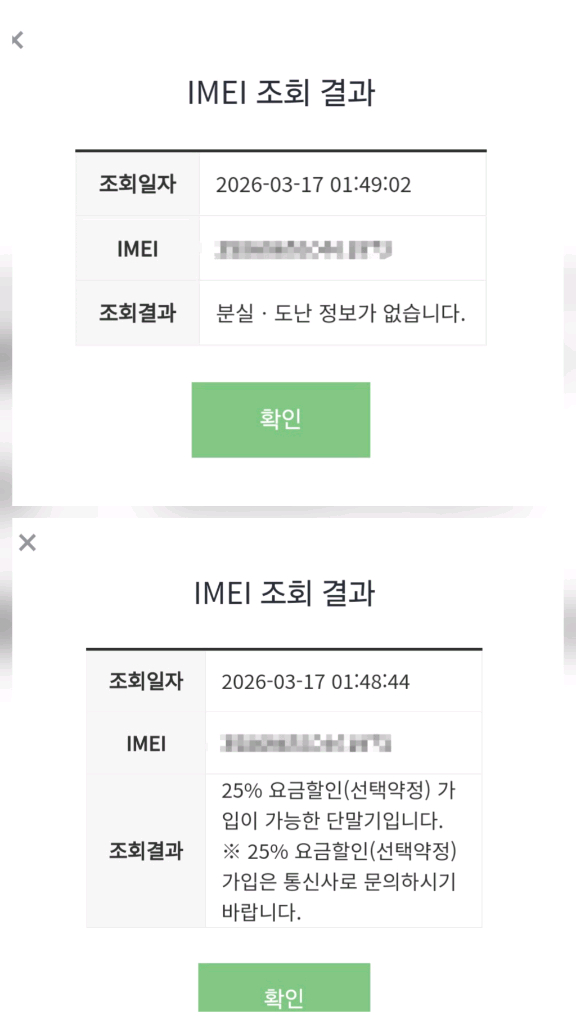Viewport: 576px width, 1024px height.
Task: Select the IMEI row label in top table
Action: click(x=137, y=247)
